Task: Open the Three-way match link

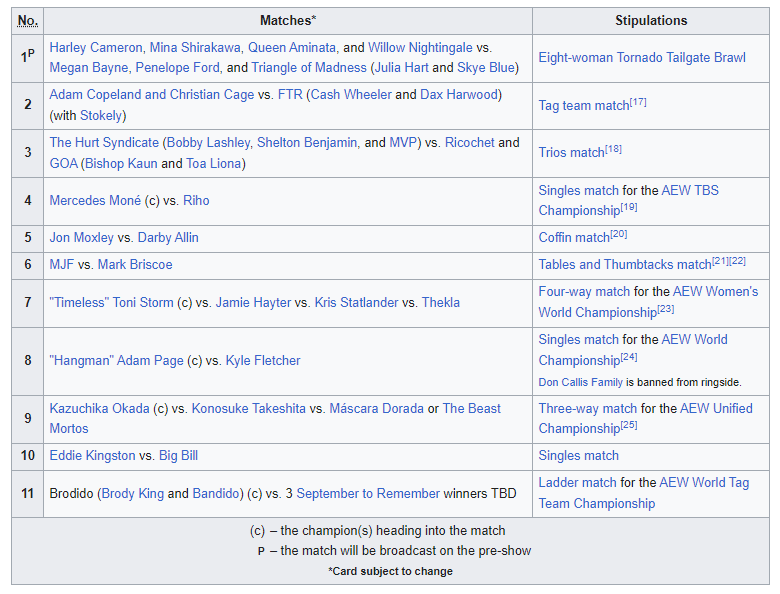Action: tap(587, 408)
